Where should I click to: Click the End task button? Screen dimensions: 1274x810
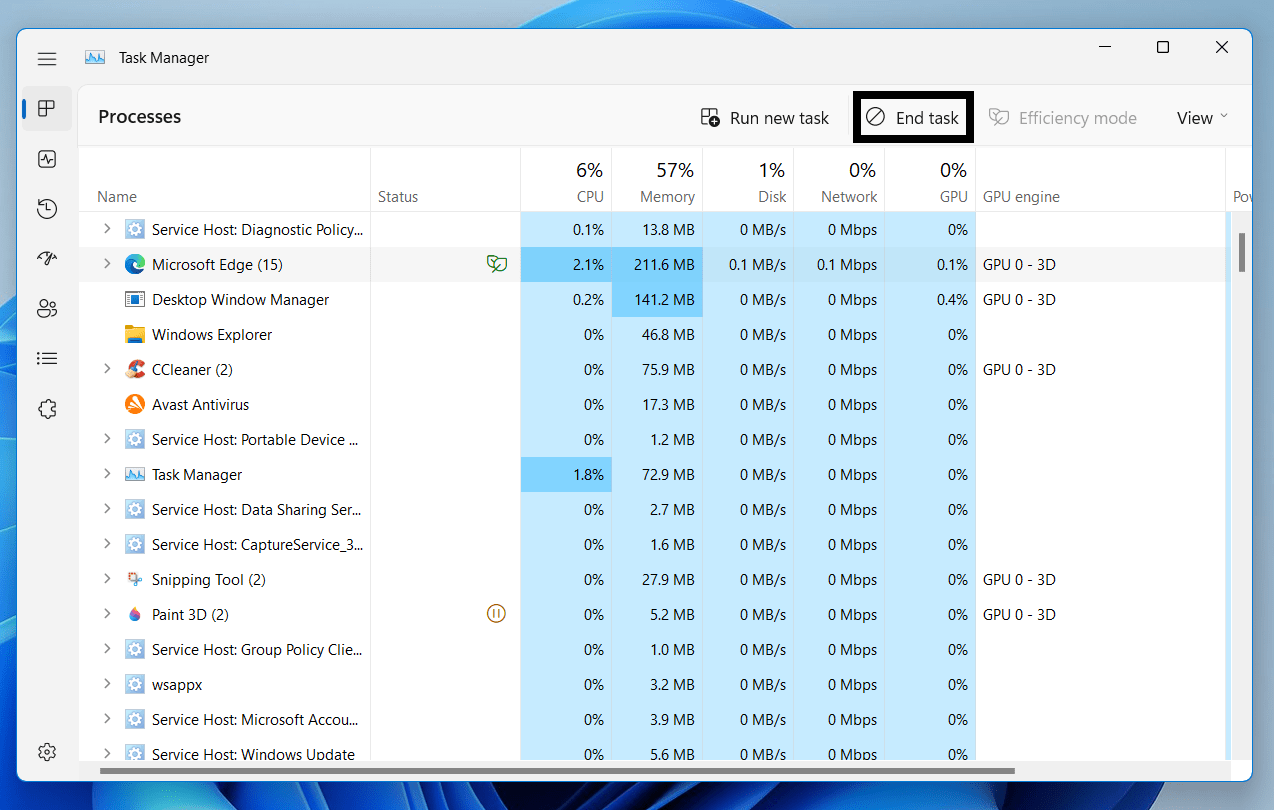tap(913, 118)
